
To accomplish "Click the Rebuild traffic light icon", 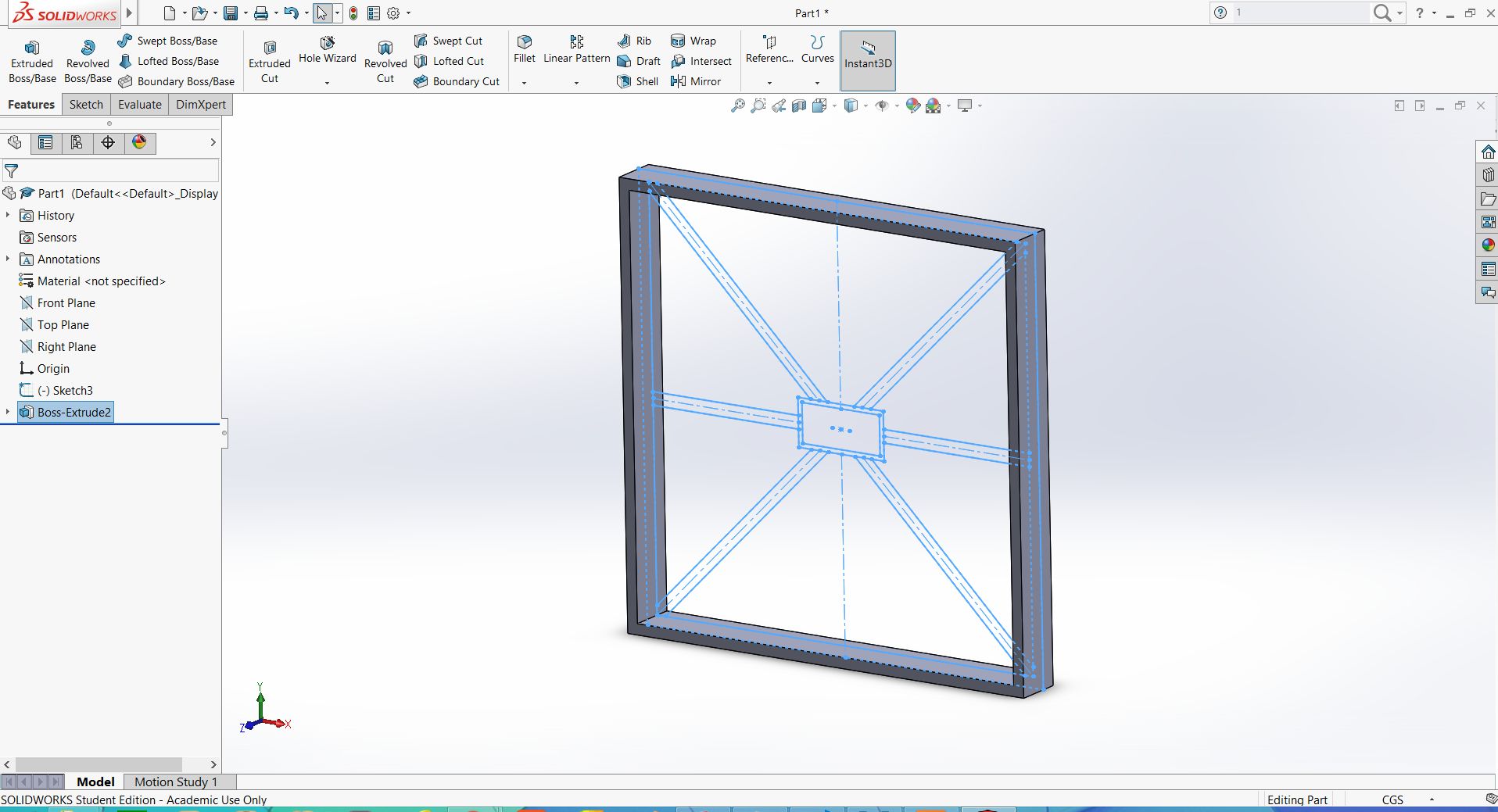I will [353, 13].
